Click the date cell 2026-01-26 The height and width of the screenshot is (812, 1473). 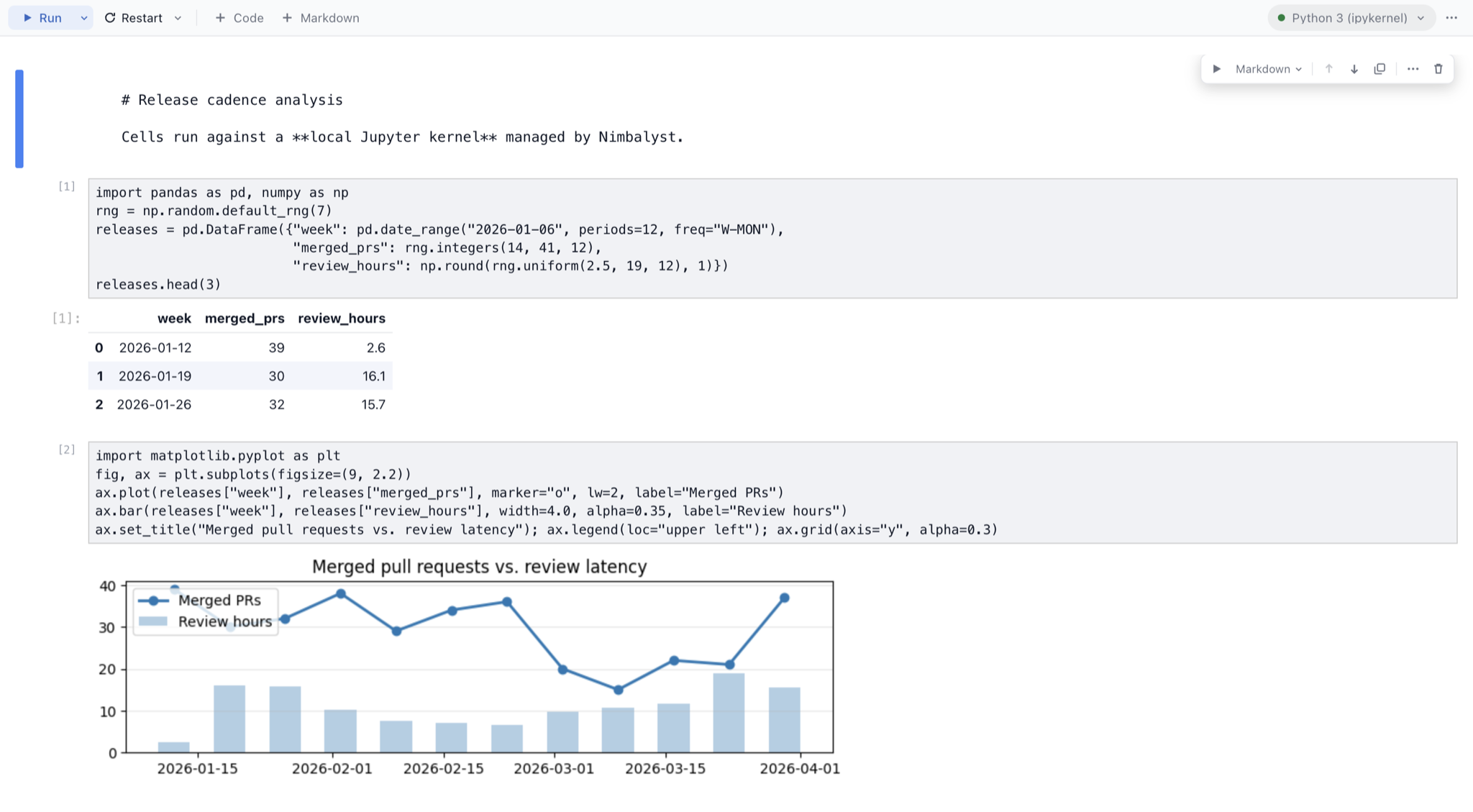coord(154,405)
